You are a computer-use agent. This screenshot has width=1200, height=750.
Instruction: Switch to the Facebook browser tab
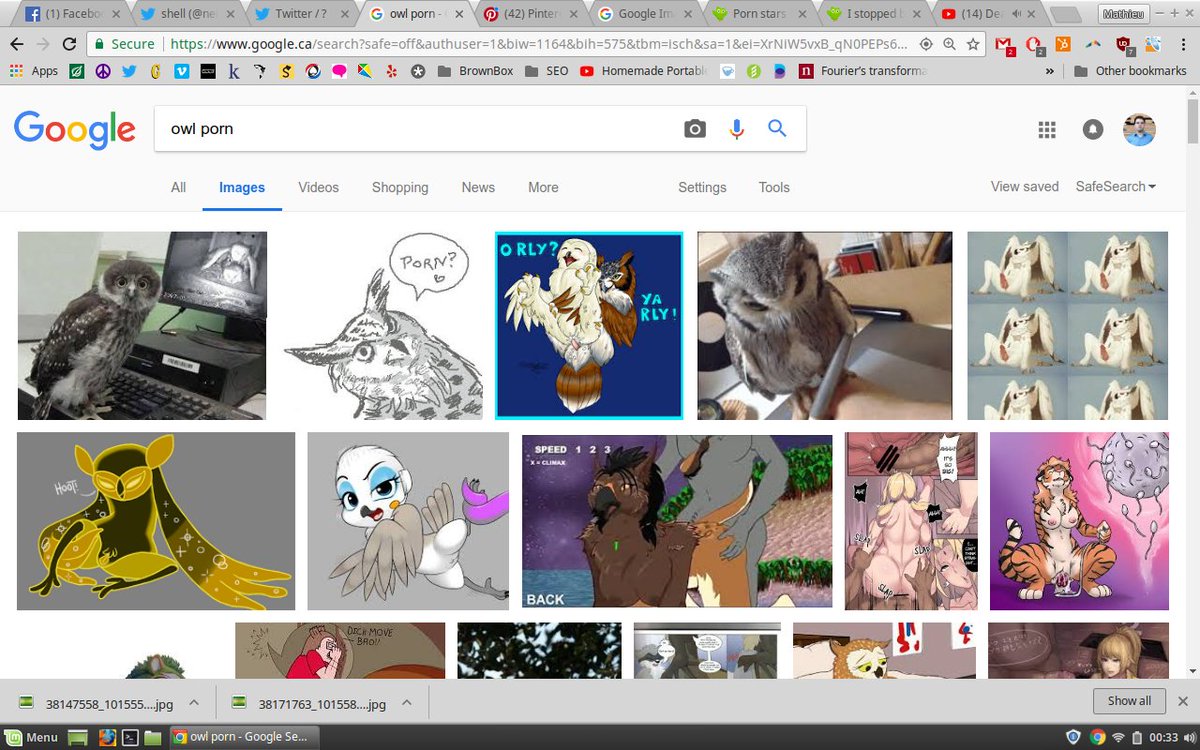[x=69, y=14]
